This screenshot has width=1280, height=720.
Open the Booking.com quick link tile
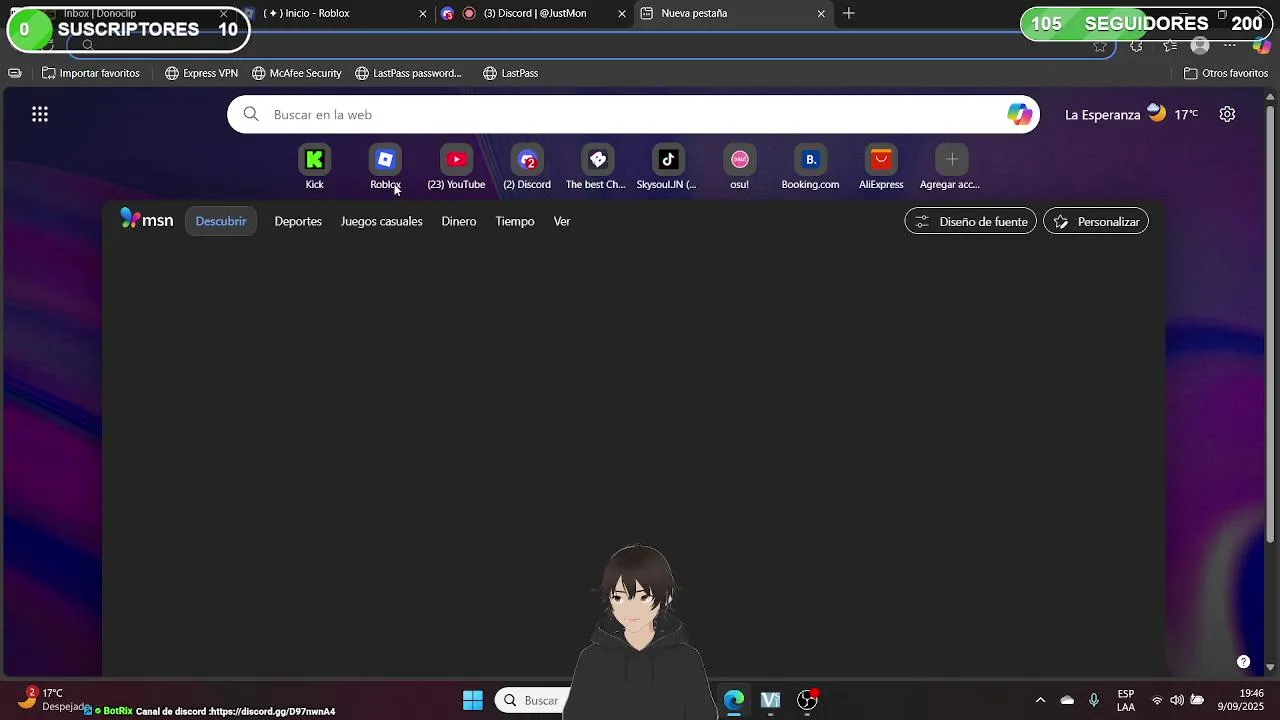[810, 168]
